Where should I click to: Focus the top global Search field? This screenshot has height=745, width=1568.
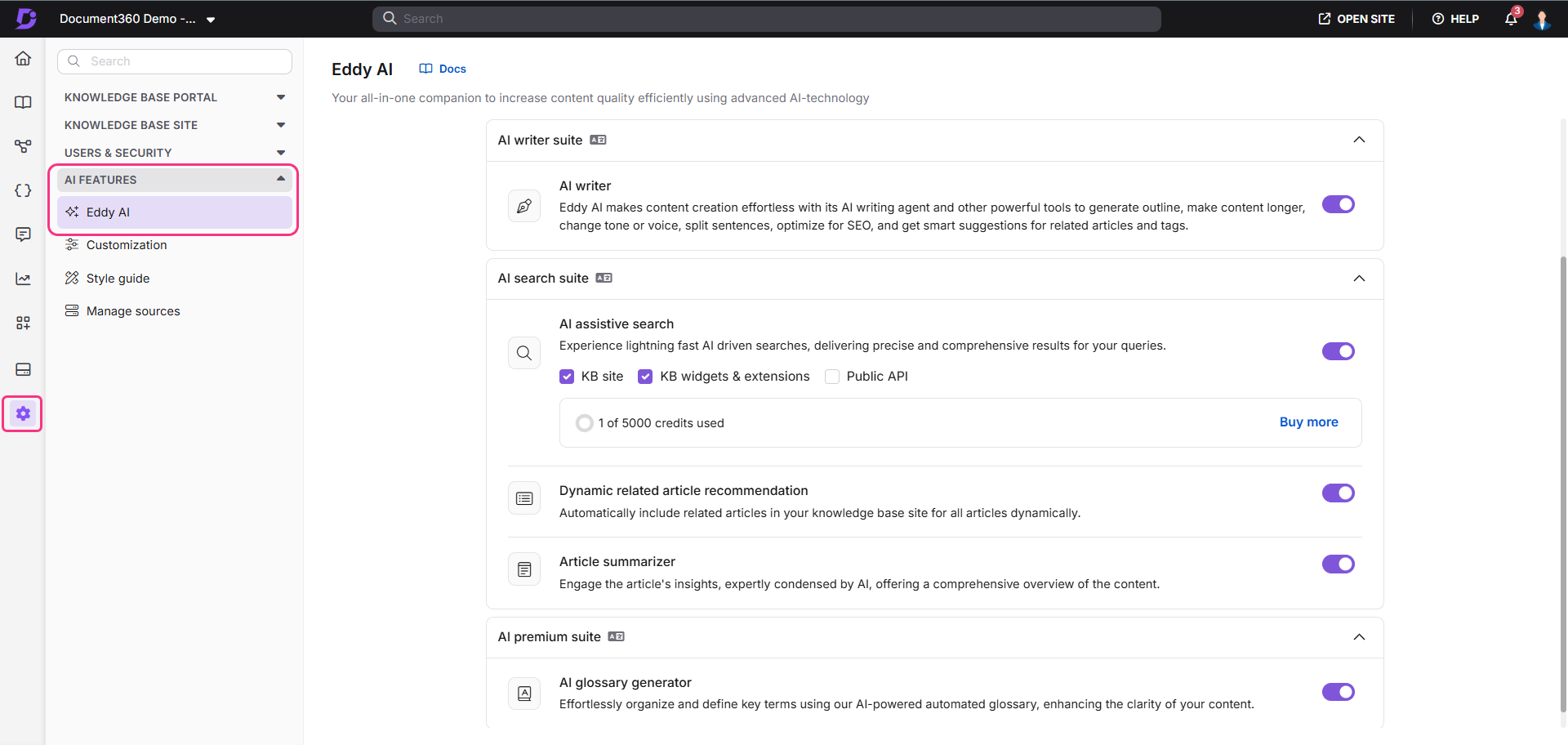tap(766, 19)
